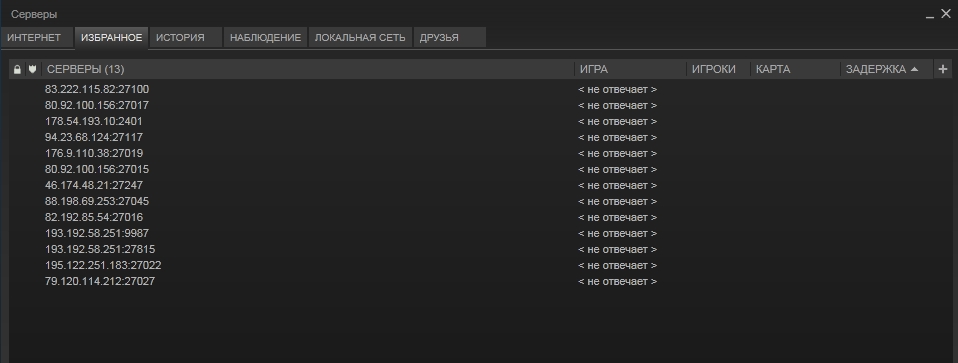Select server 80.92.100.156:27017
The image size is (958, 363).
tap(97, 105)
